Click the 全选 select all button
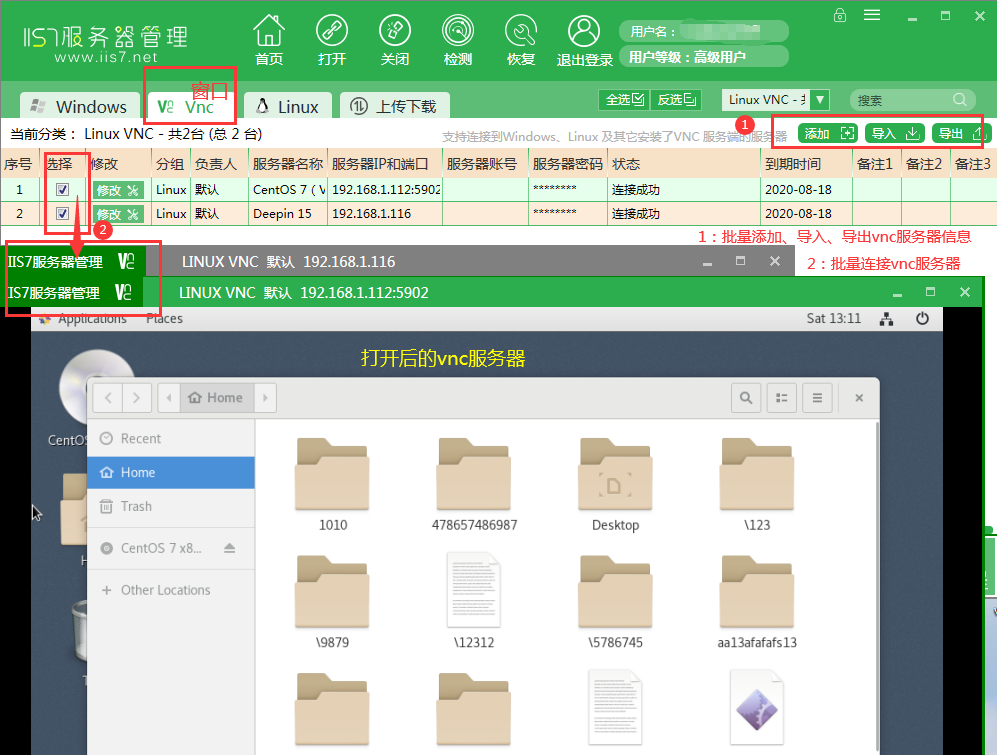The width and height of the screenshot is (997, 755). tap(624, 100)
